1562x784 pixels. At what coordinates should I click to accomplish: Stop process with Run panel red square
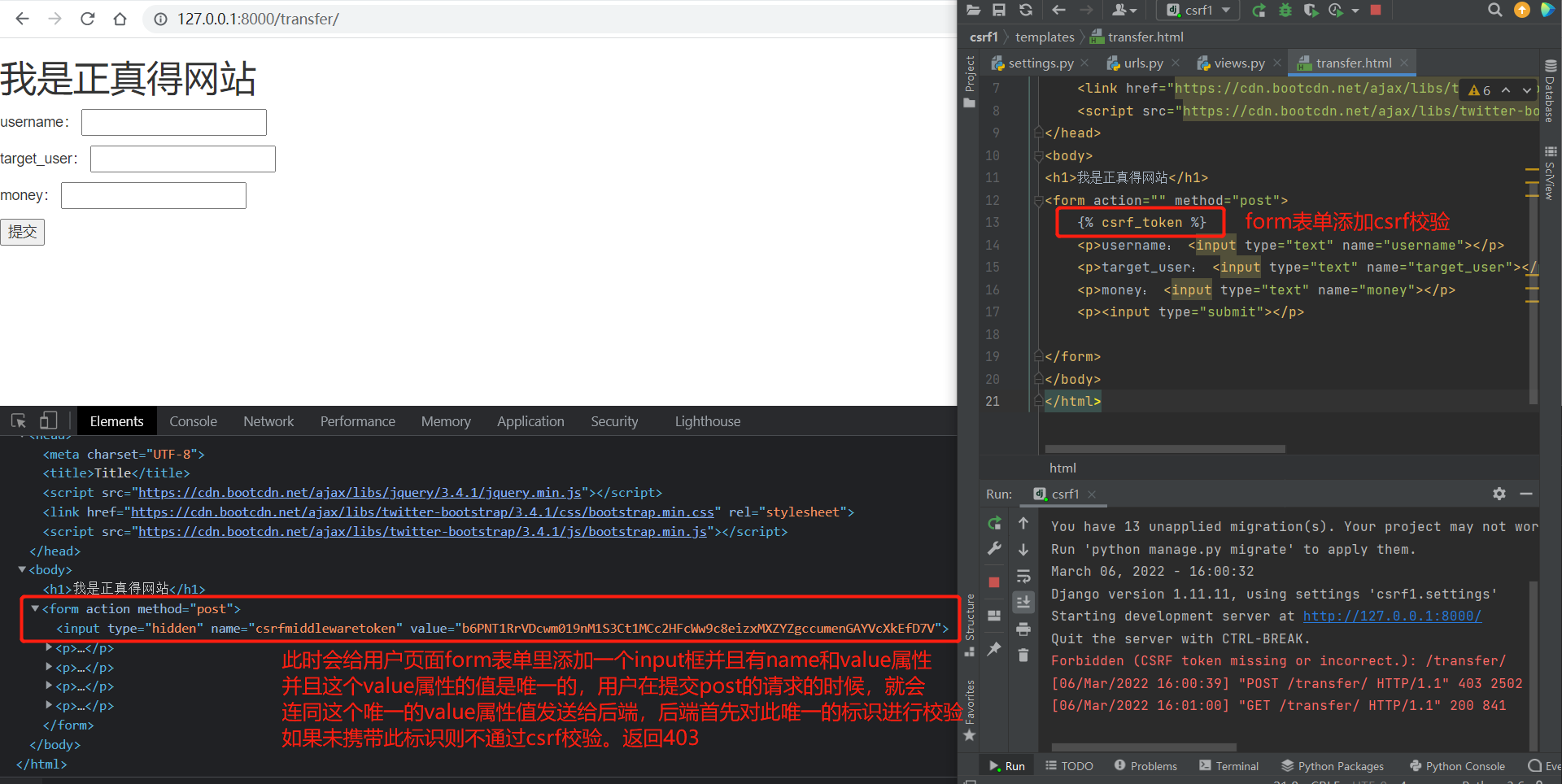click(x=994, y=582)
